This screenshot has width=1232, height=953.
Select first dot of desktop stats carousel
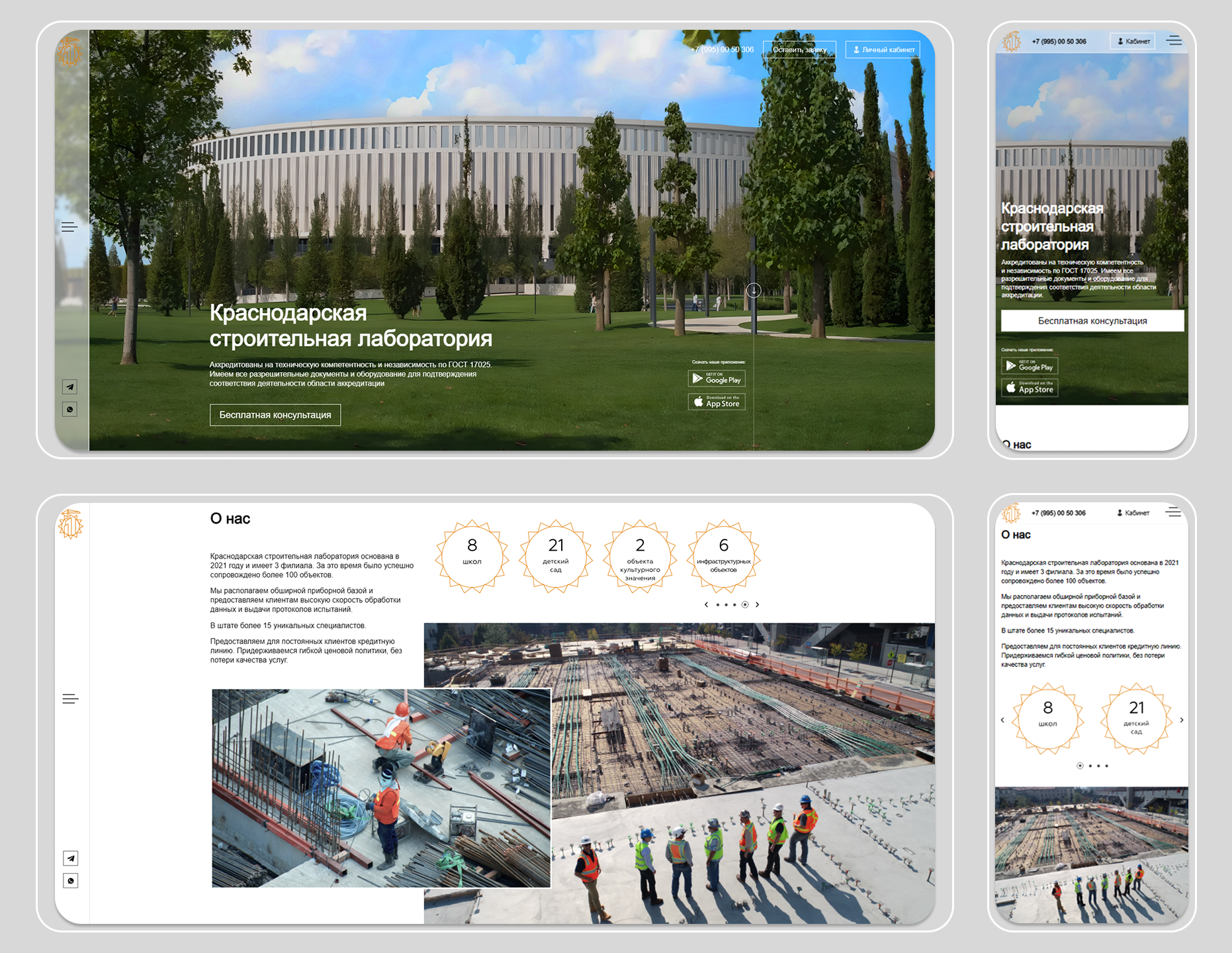717,604
